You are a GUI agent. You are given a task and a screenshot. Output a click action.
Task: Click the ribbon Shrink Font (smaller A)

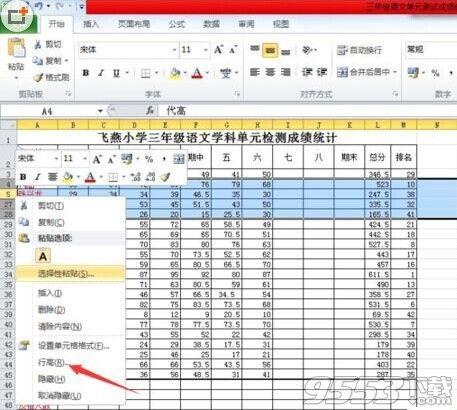pyautogui.click(x=233, y=50)
